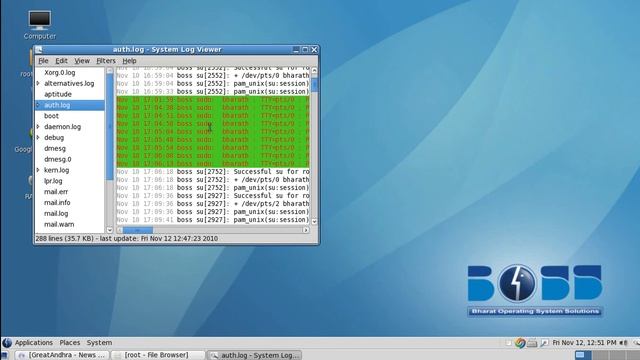The height and width of the screenshot is (360, 640).
Task: Open the Edit menu
Action: click(x=61, y=61)
